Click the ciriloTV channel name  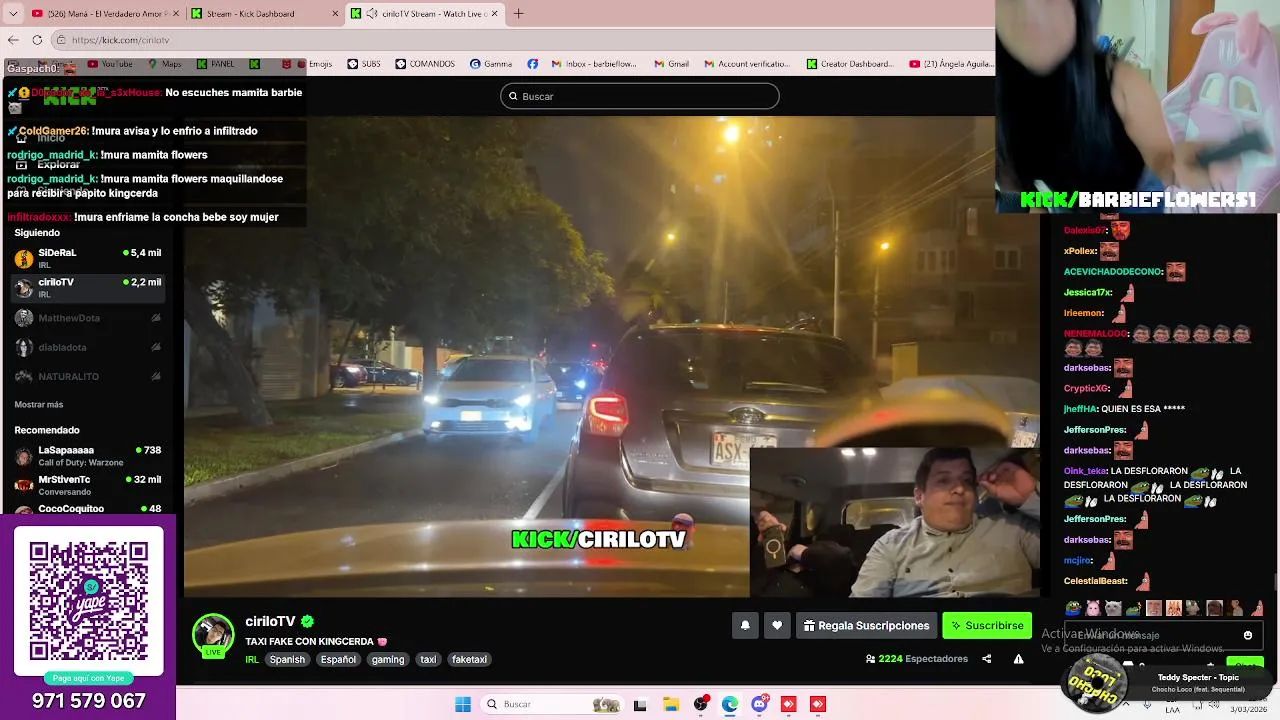point(270,621)
